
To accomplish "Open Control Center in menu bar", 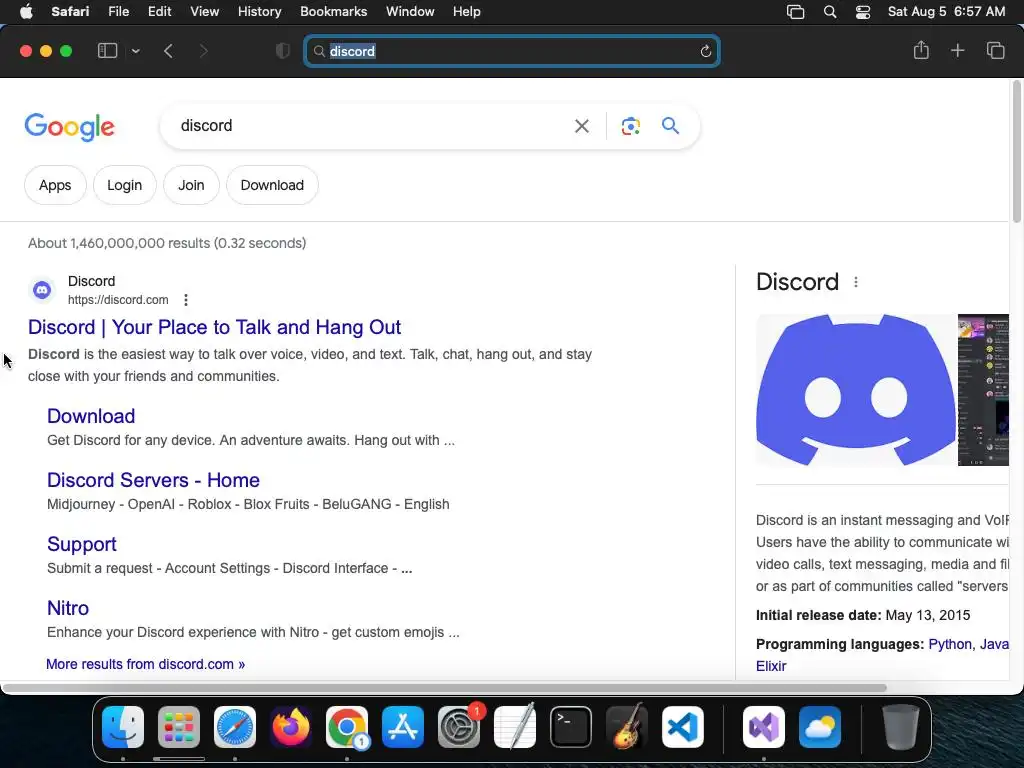I will tap(863, 12).
